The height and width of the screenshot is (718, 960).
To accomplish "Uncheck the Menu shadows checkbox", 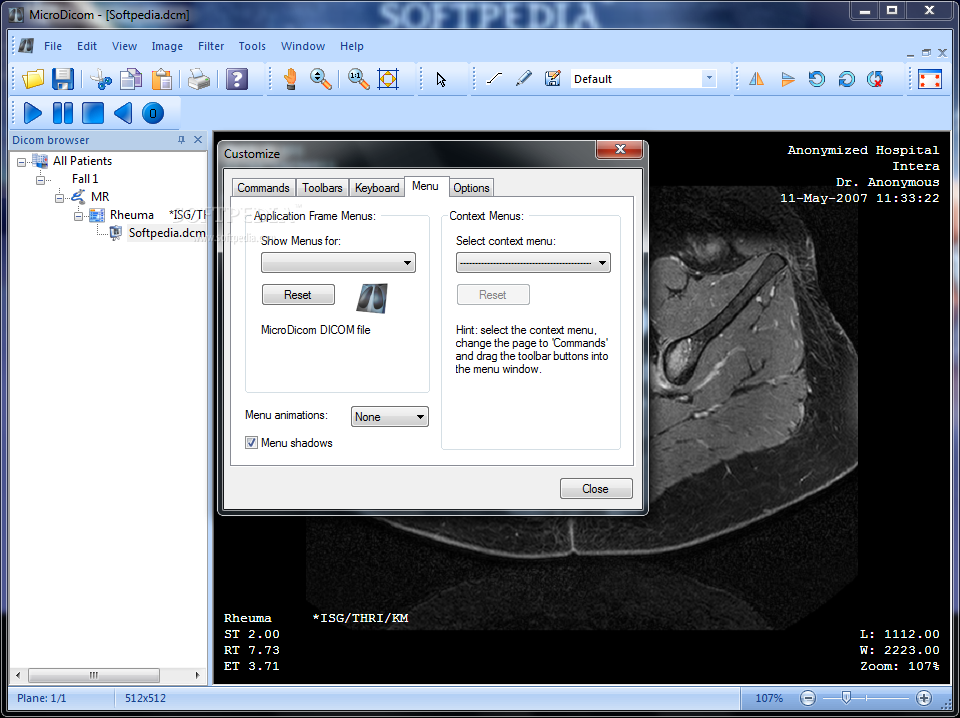I will coord(251,443).
